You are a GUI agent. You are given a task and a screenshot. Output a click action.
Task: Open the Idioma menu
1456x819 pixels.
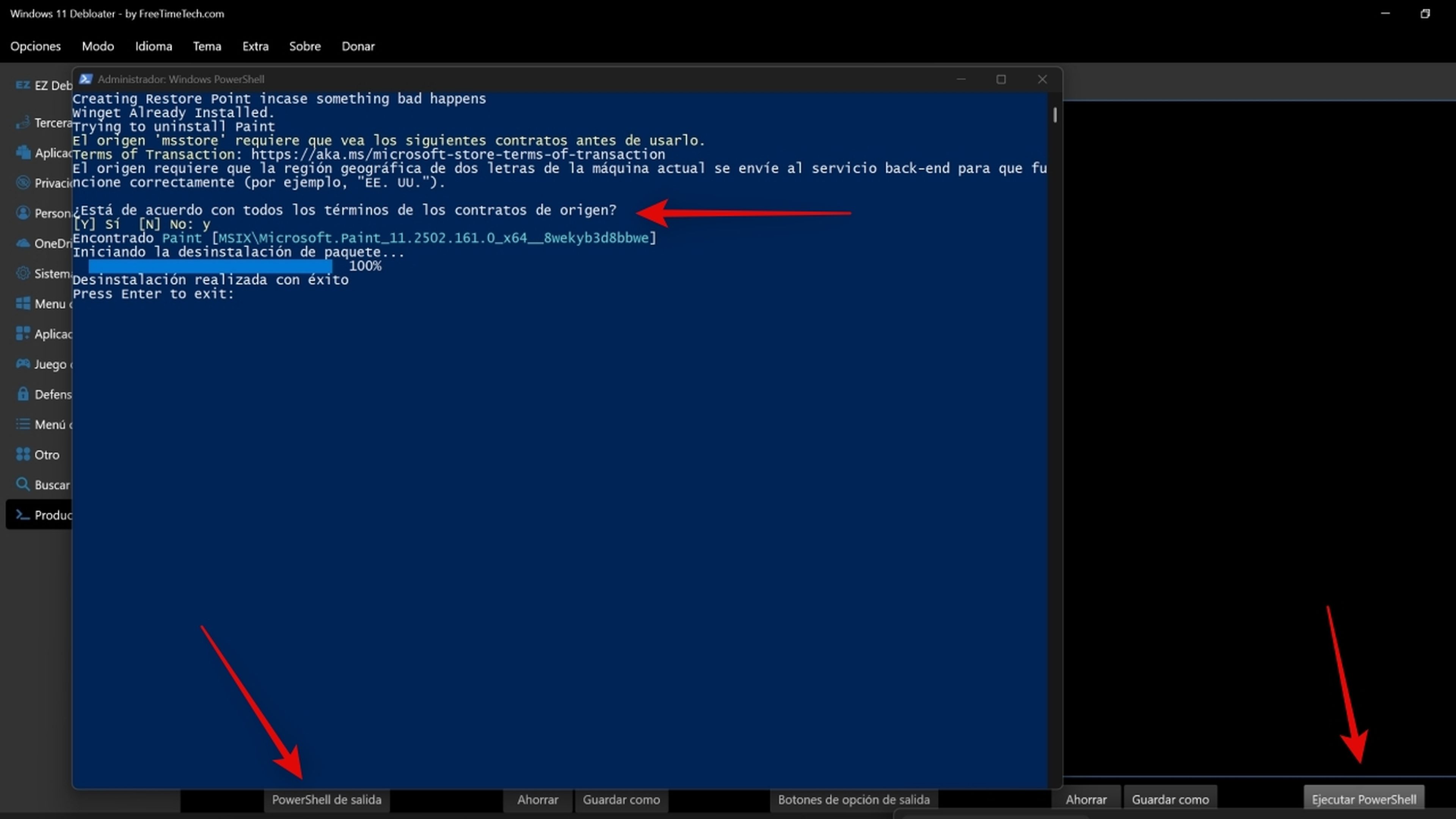153,46
